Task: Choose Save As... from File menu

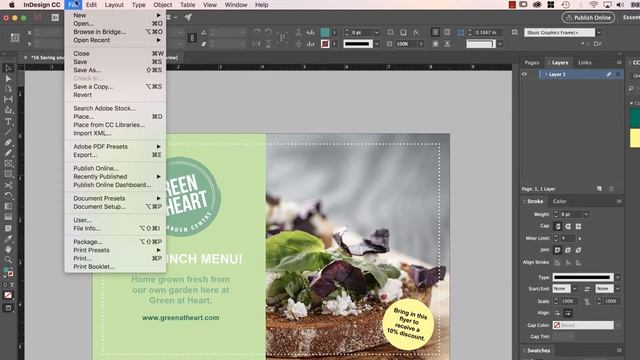Action: pyautogui.click(x=87, y=70)
